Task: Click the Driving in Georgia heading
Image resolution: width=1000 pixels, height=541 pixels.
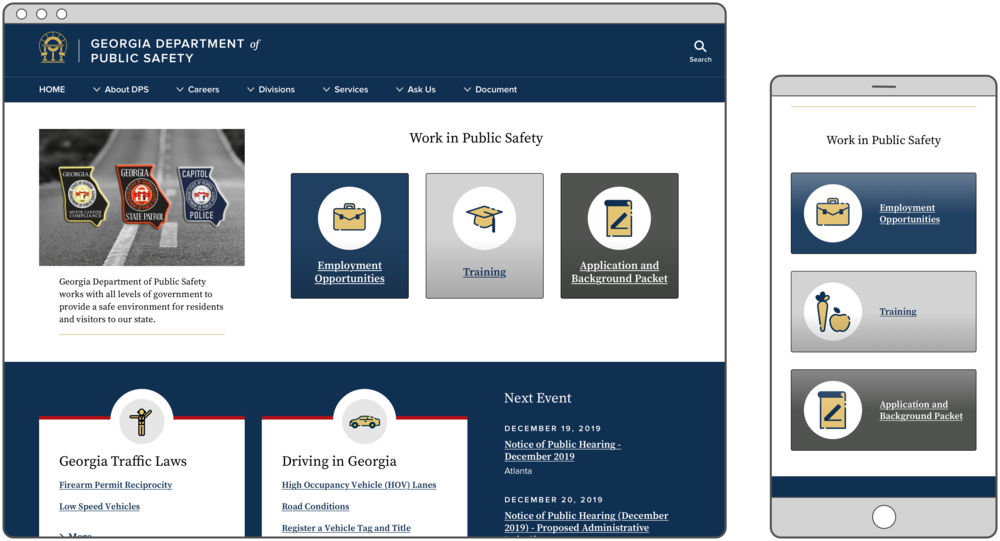Action: (x=339, y=461)
